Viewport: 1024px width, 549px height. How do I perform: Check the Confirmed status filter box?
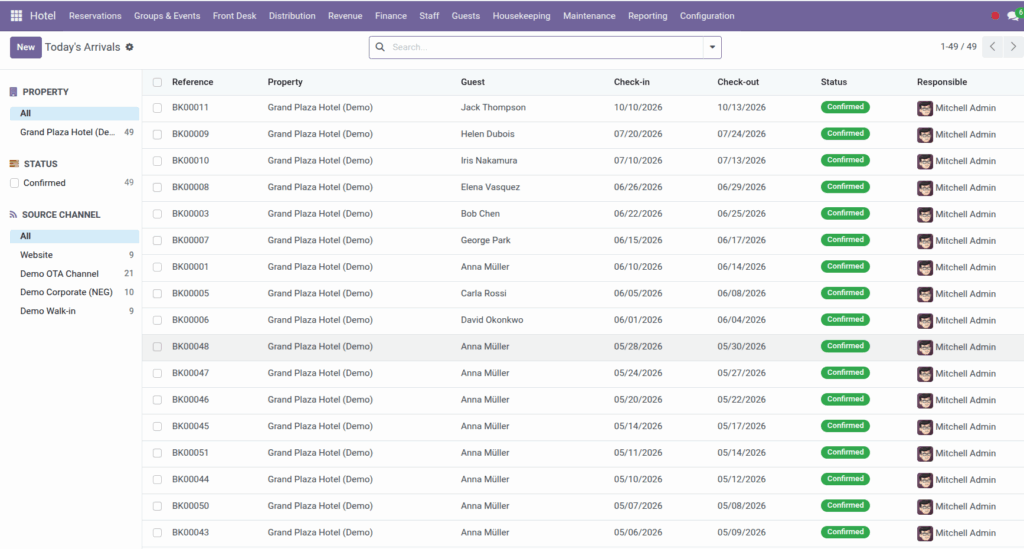14,183
